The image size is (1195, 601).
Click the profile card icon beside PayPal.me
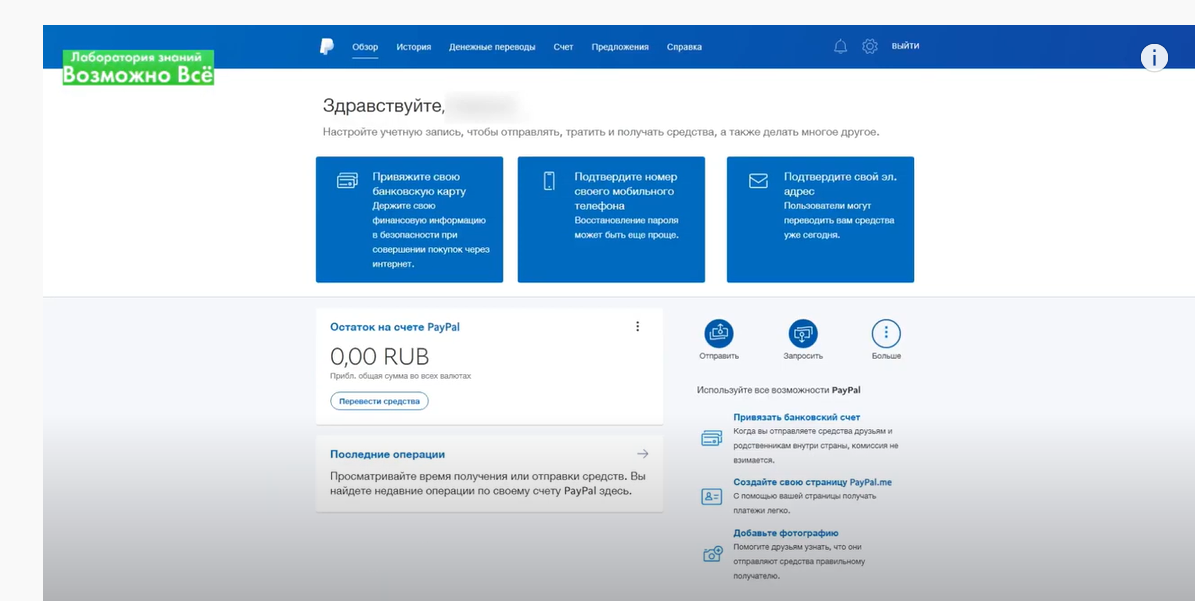pyautogui.click(x=711, y=497)
